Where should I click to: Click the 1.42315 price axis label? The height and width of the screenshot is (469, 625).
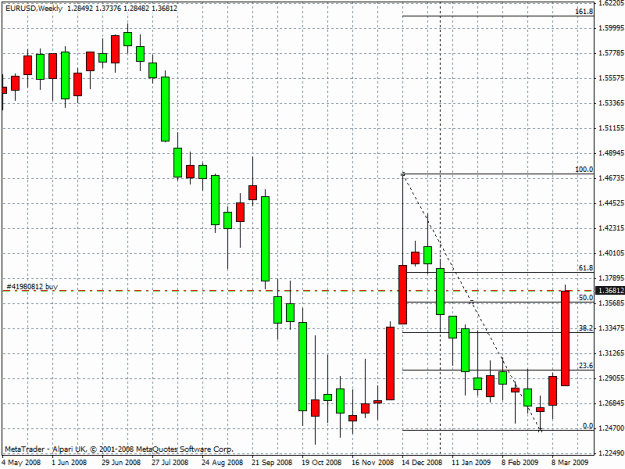(611, 228)
